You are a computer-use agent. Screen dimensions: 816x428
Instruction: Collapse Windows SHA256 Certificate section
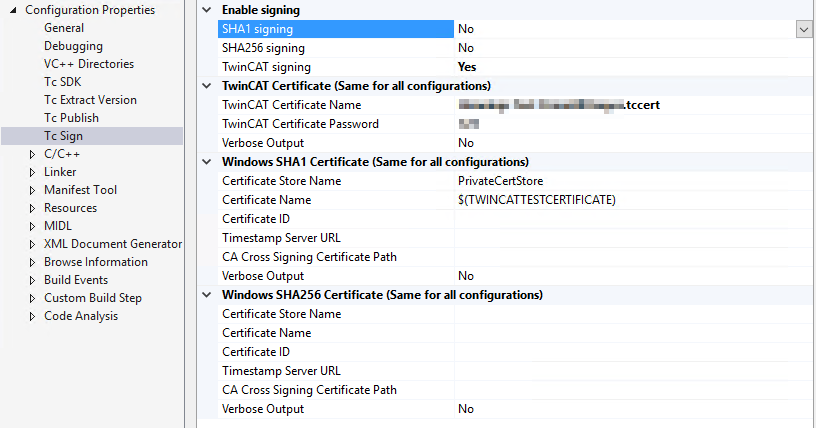(x=207, y=295)
